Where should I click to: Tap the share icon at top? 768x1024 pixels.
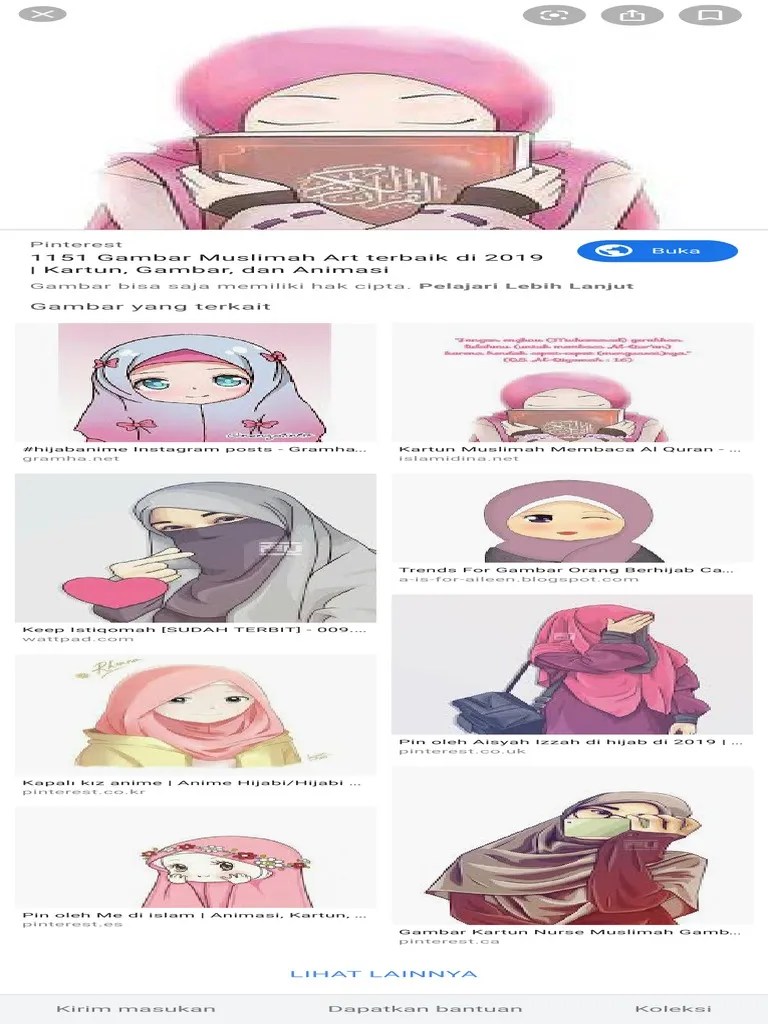(x=632, y=14)
